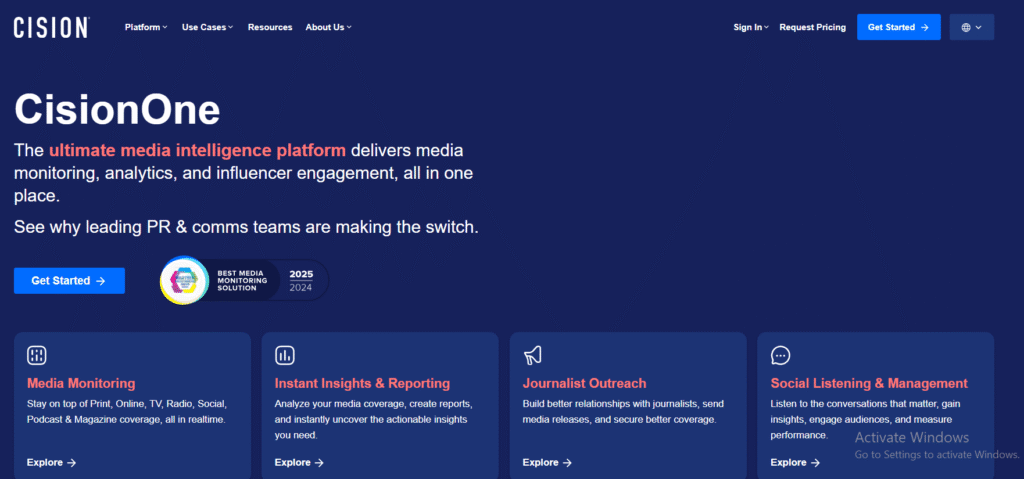Follow Explore link under Journalist Outreach
The height and width of the screenshot is (479, 1024).
547,462
